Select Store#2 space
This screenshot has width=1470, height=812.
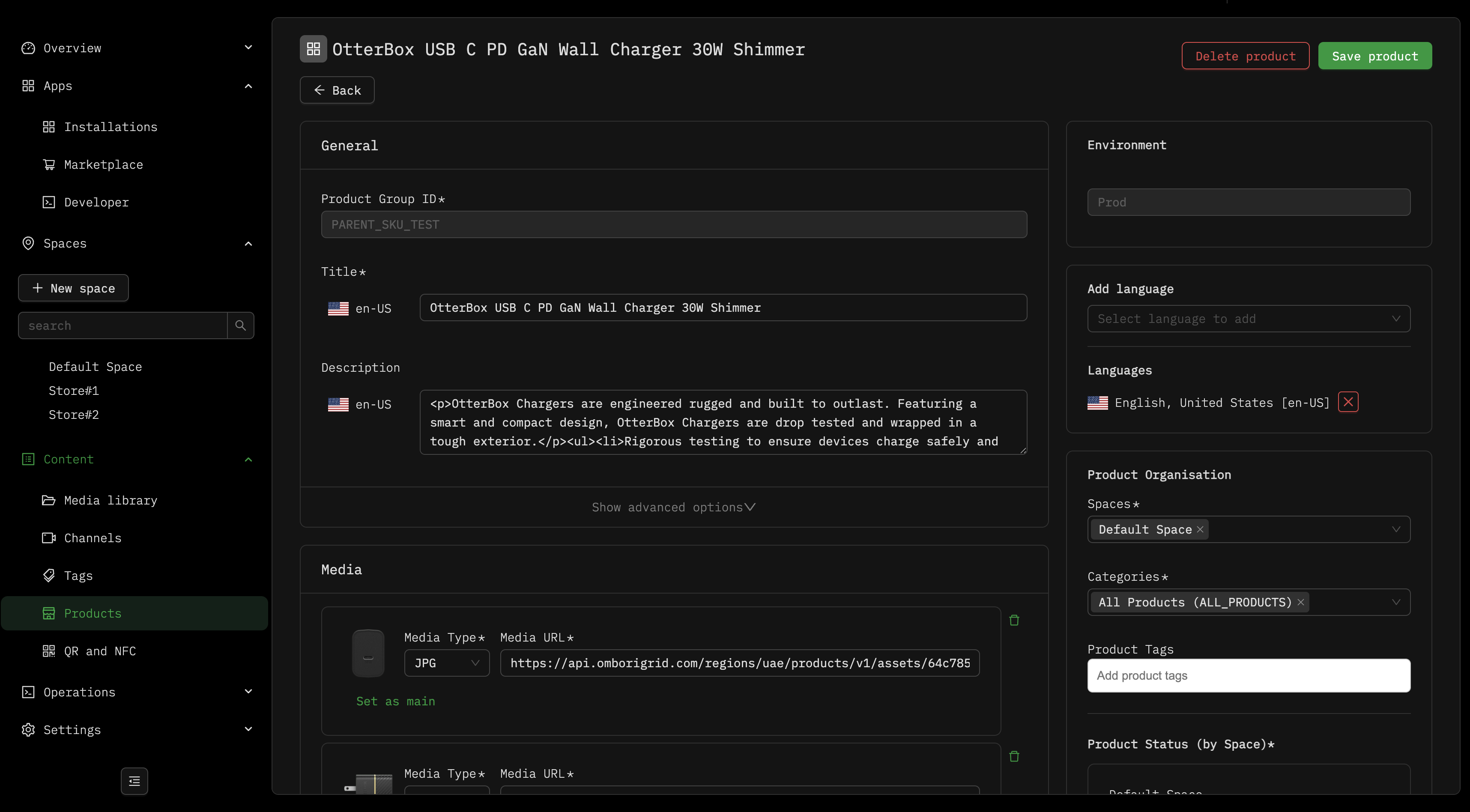point(74,414)
